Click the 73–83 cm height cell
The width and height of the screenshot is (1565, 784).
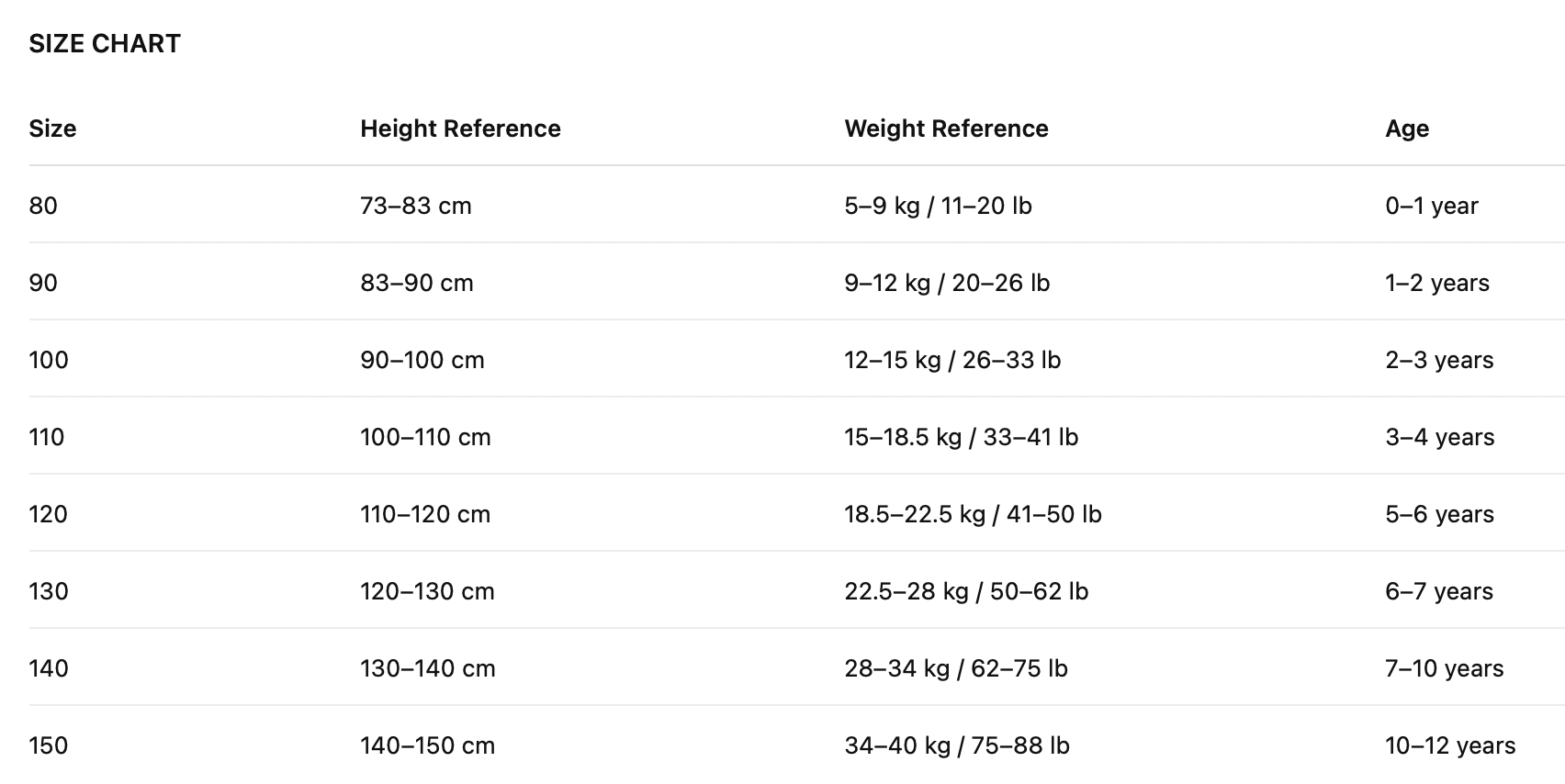pos(415,206)
